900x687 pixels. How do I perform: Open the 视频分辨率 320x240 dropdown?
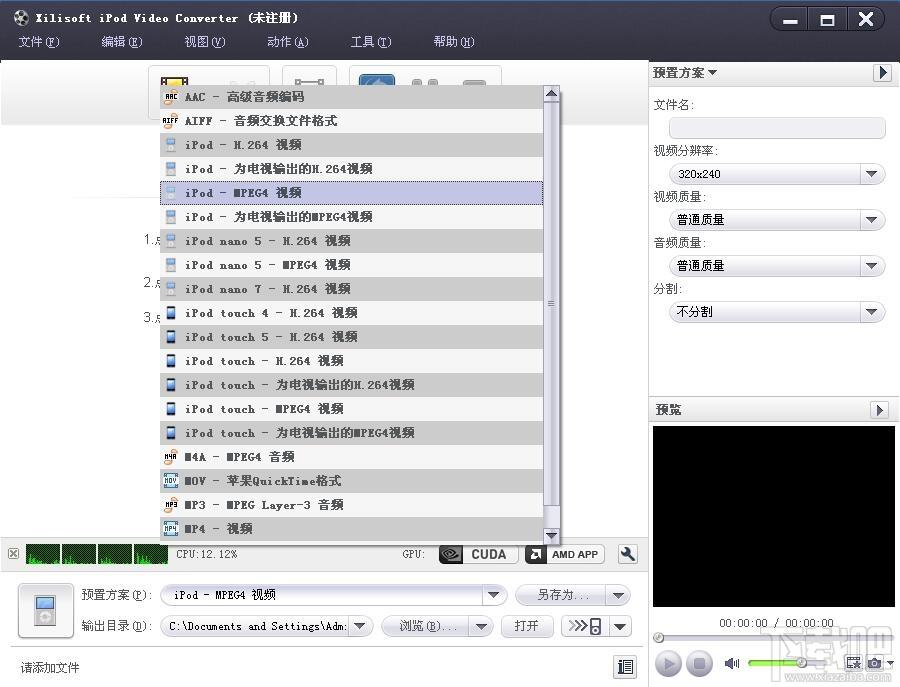coord(777,174)
